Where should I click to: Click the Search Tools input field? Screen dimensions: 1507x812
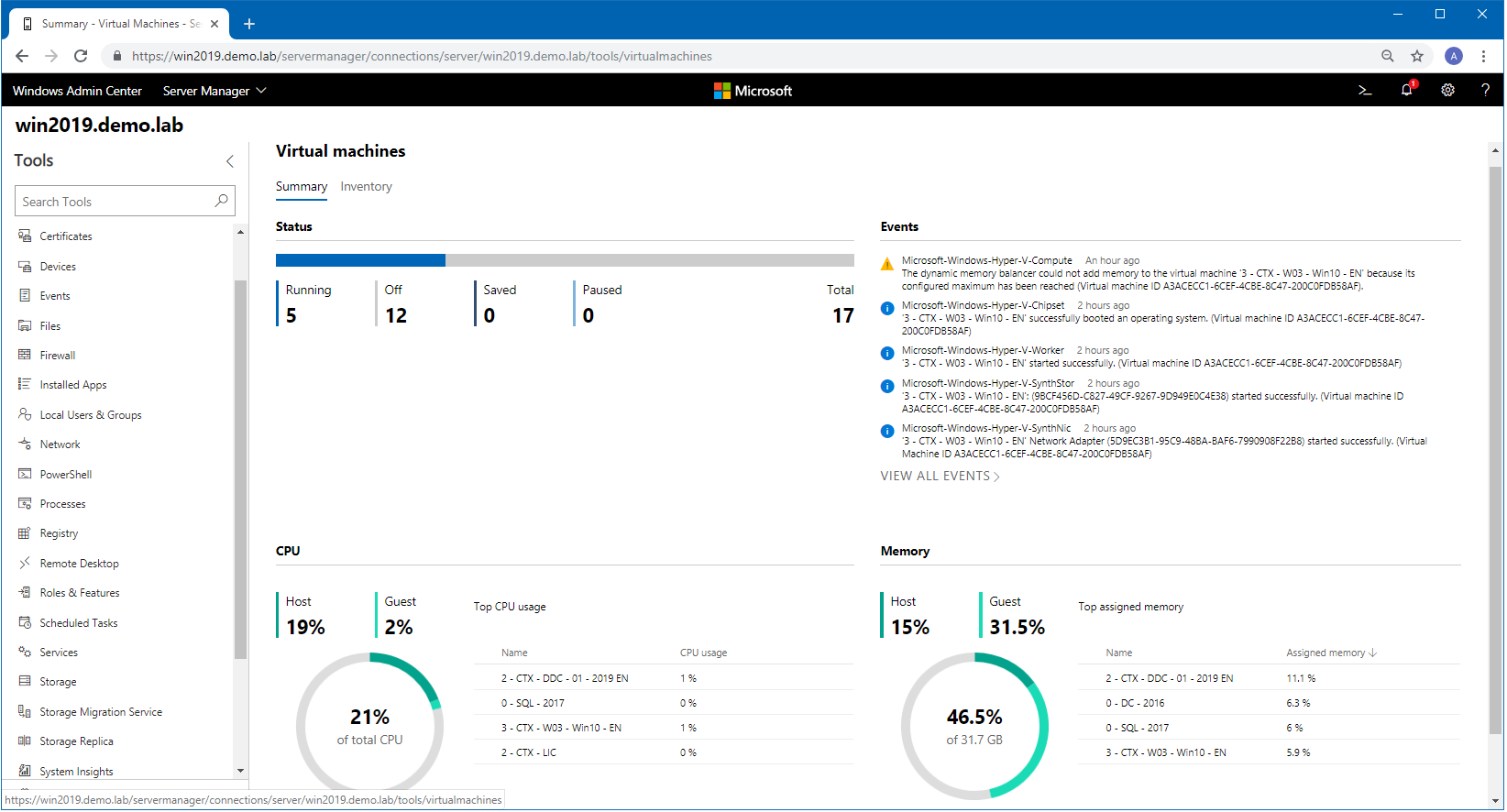[115, 202]
